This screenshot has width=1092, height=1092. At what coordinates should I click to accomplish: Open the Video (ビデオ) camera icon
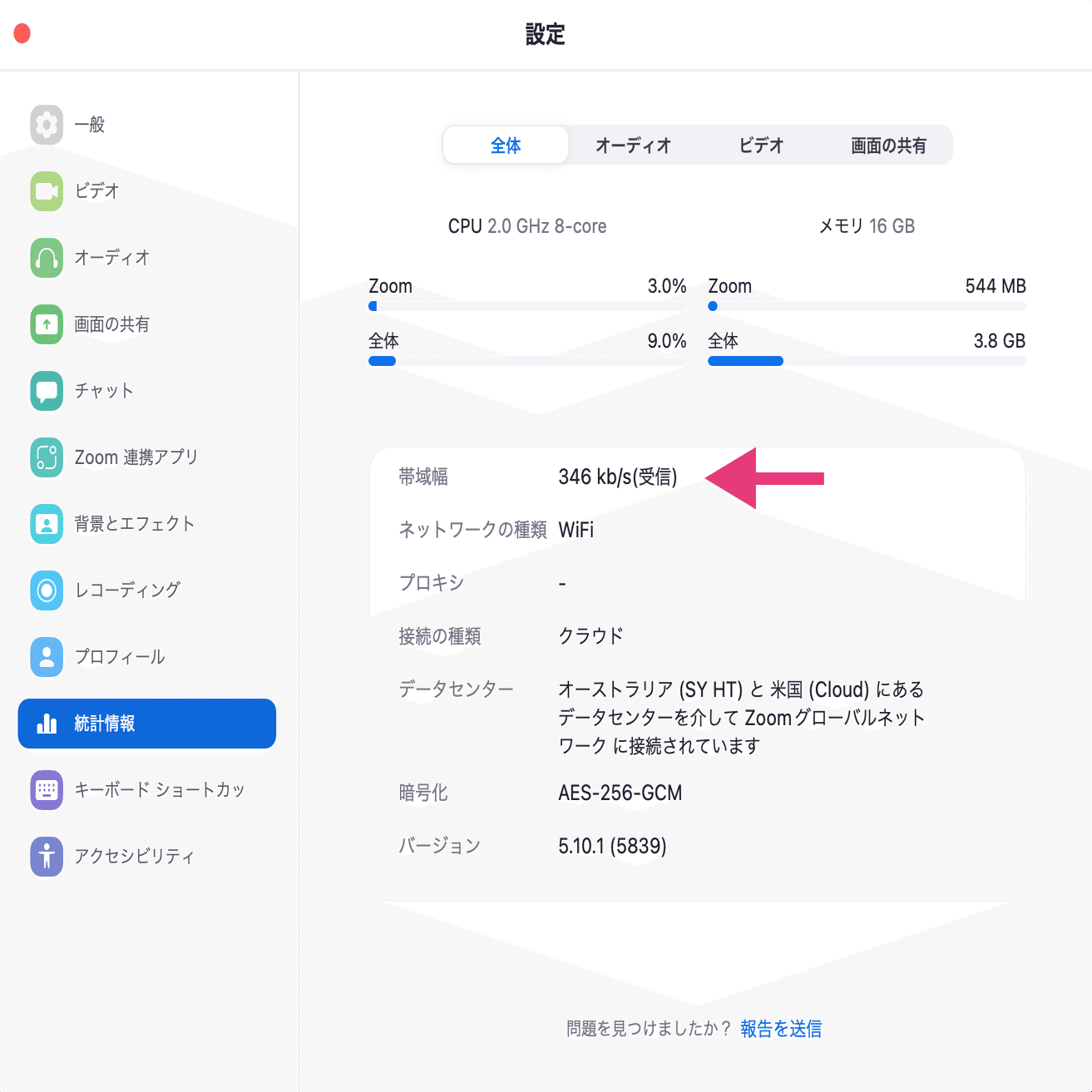tap(47, 191)
